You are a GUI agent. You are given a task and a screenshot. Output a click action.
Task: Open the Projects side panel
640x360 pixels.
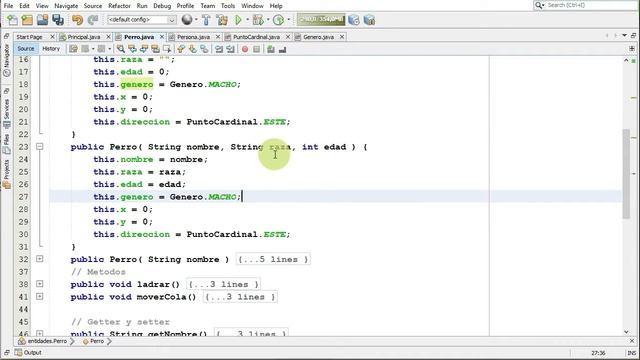[7, 174]
